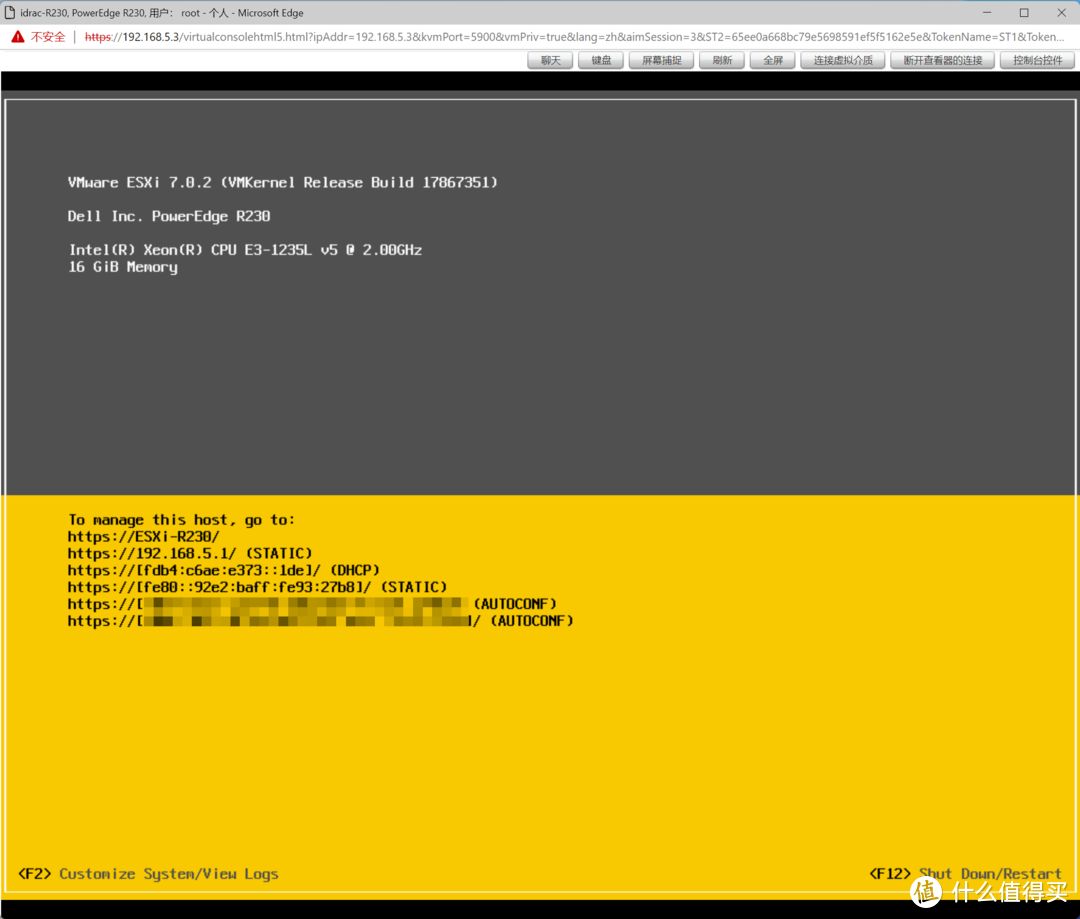The width and height of the screenshot is (1080, 919).
Task: Click the F2 Customize System/View Logs text
Action: [x=148, y=874]
